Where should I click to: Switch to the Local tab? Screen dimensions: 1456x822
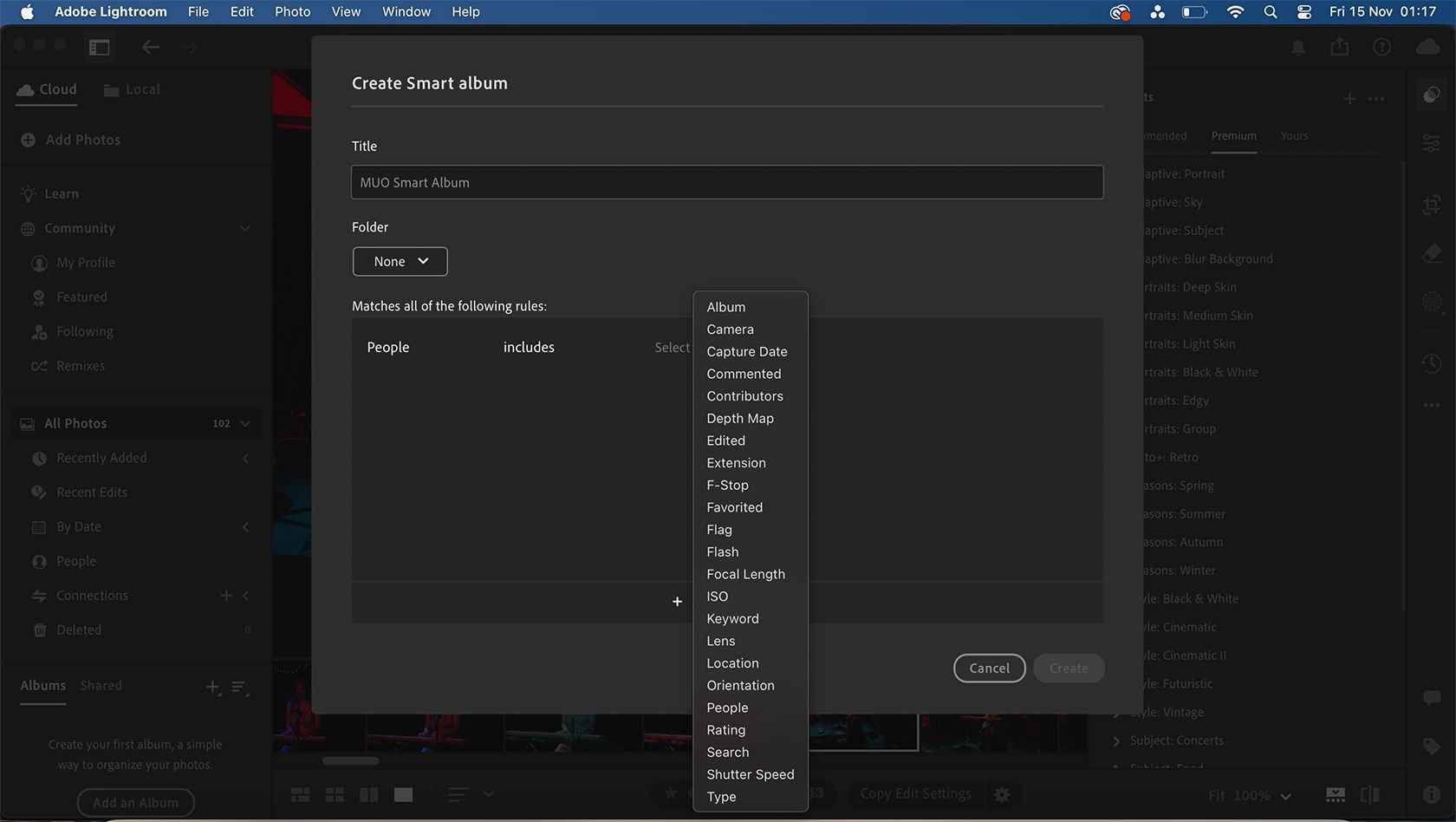(x=132, y=89)
